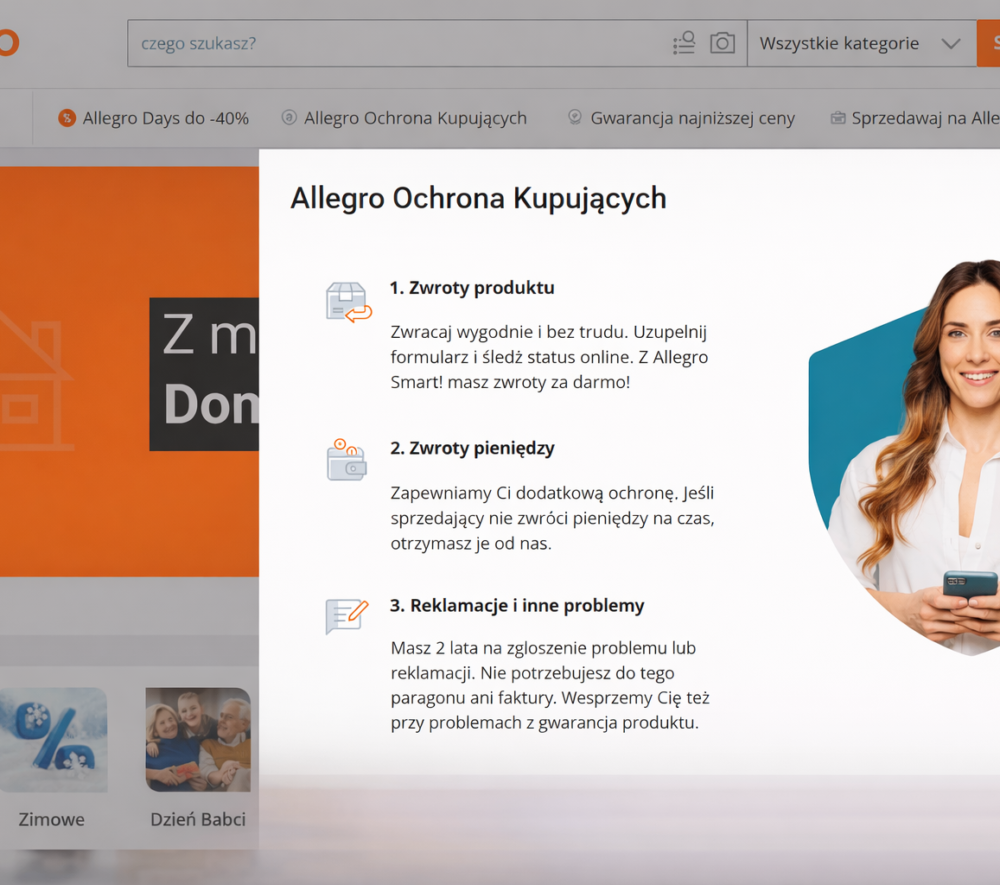Click the Gwarancja najniższej ceny price-tag icon
The height and width of the screenshot is (885, 1000).
pyautogui.click(x=574, y=117)
